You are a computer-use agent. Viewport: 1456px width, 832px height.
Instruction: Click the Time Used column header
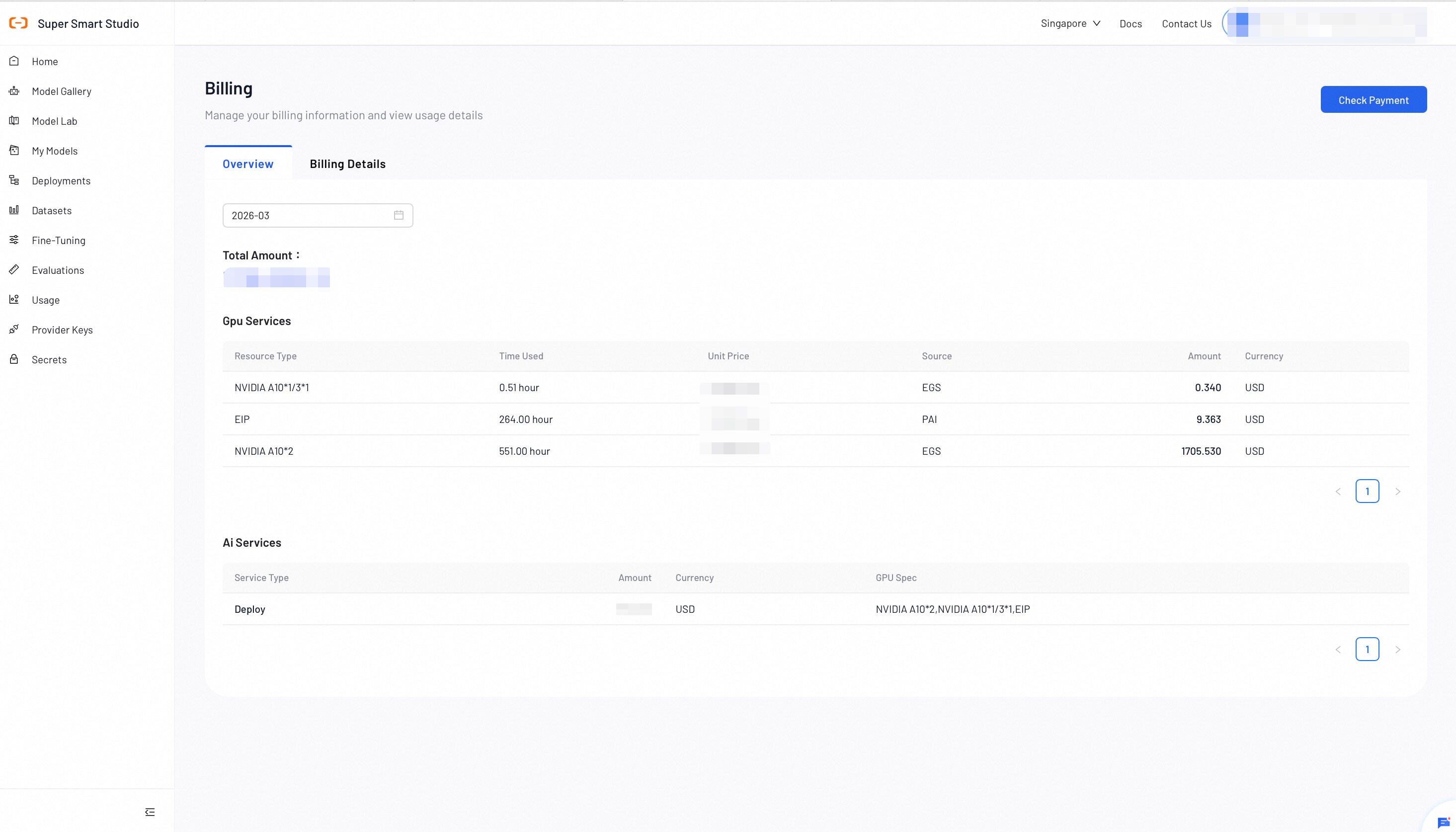[521, 356]
